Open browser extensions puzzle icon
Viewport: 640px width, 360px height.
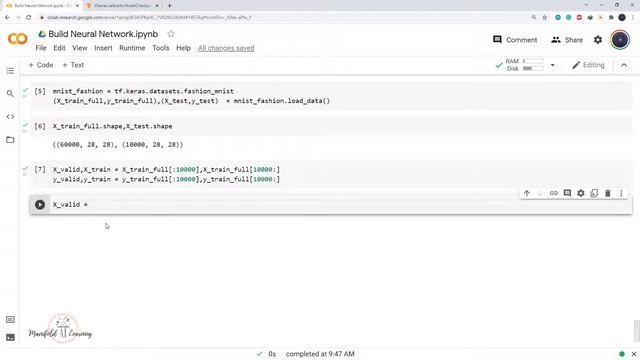(x=611, y=18)
